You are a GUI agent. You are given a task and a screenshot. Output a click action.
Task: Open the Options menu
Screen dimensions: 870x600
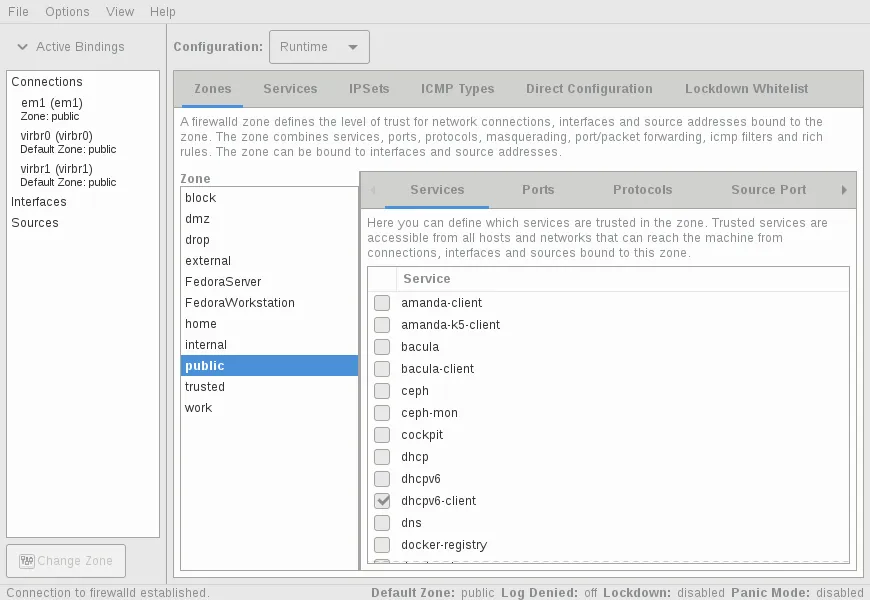(67, 12)
